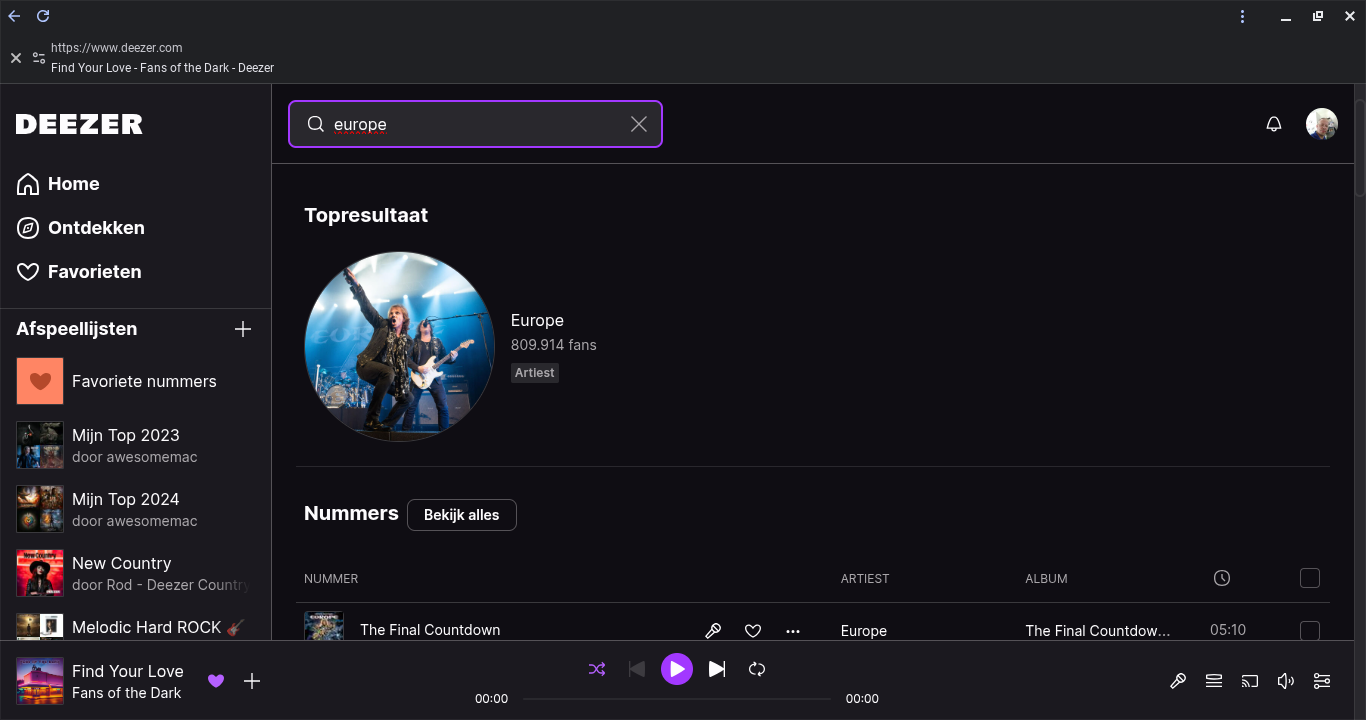1366x720 pixels.
Task: Favorite The Final Countdown with heart
Action: [753, 630]
